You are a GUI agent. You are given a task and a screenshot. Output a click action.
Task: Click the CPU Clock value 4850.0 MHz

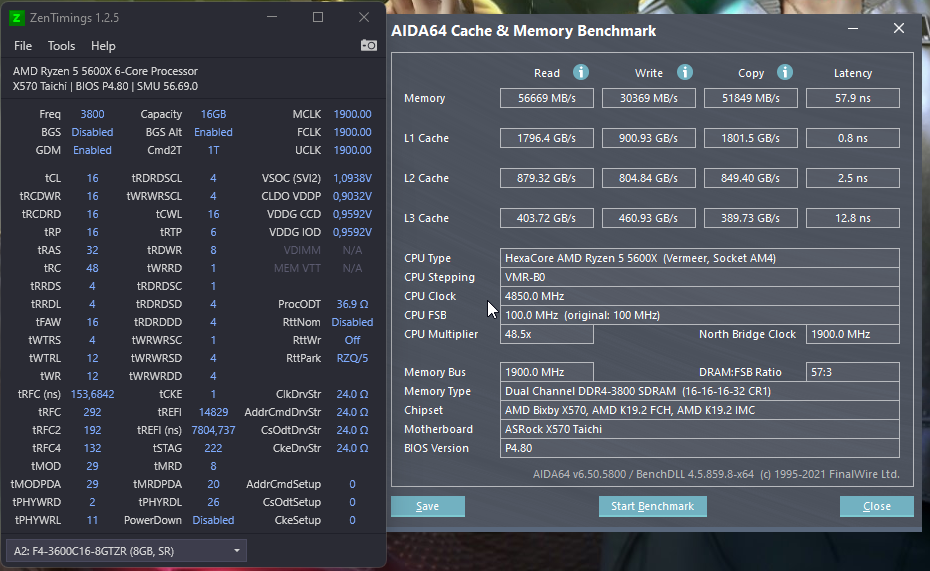(x=700, y=296)
